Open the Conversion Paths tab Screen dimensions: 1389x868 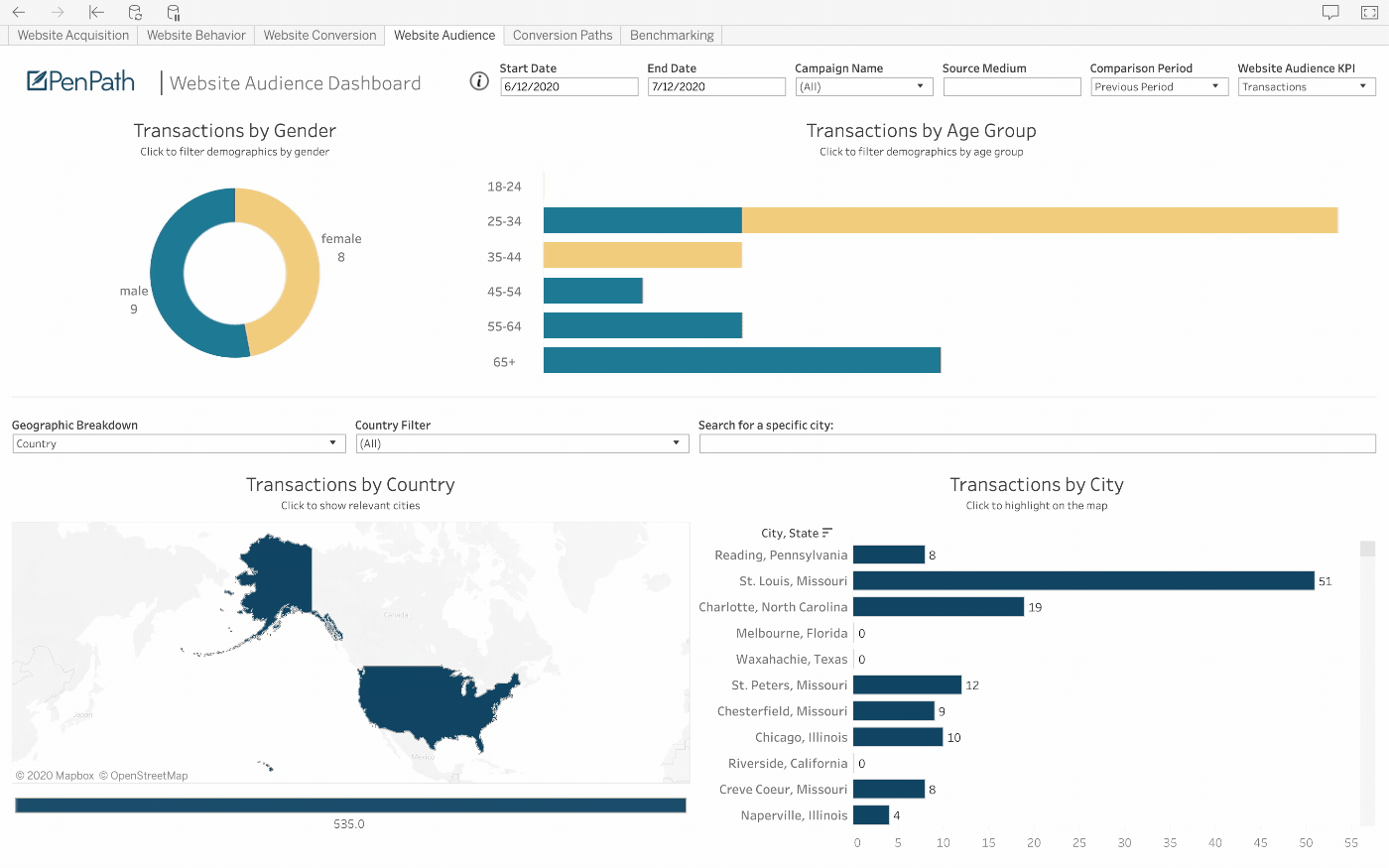(562, 35)
